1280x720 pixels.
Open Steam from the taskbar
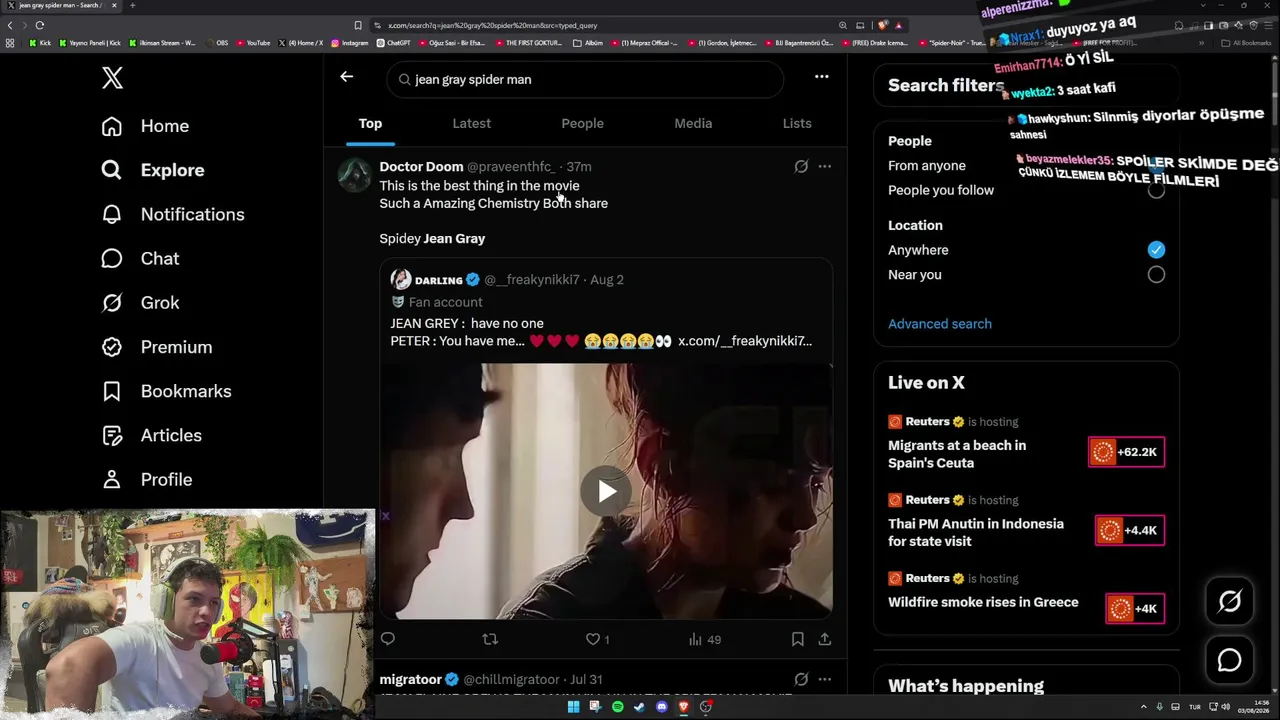click(x=639, y=707)
